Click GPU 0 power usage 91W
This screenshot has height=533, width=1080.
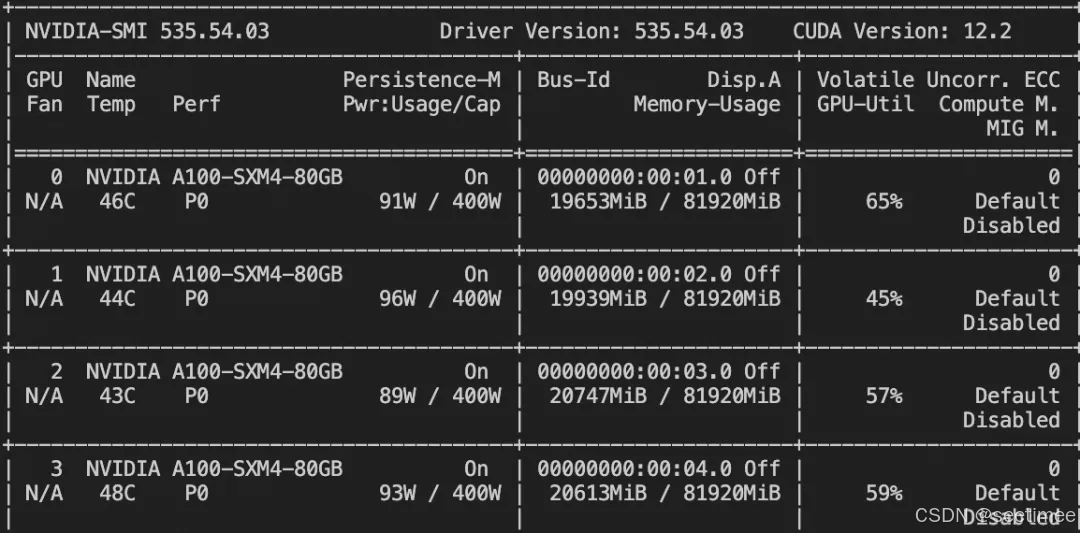click(x=398, y=201)
